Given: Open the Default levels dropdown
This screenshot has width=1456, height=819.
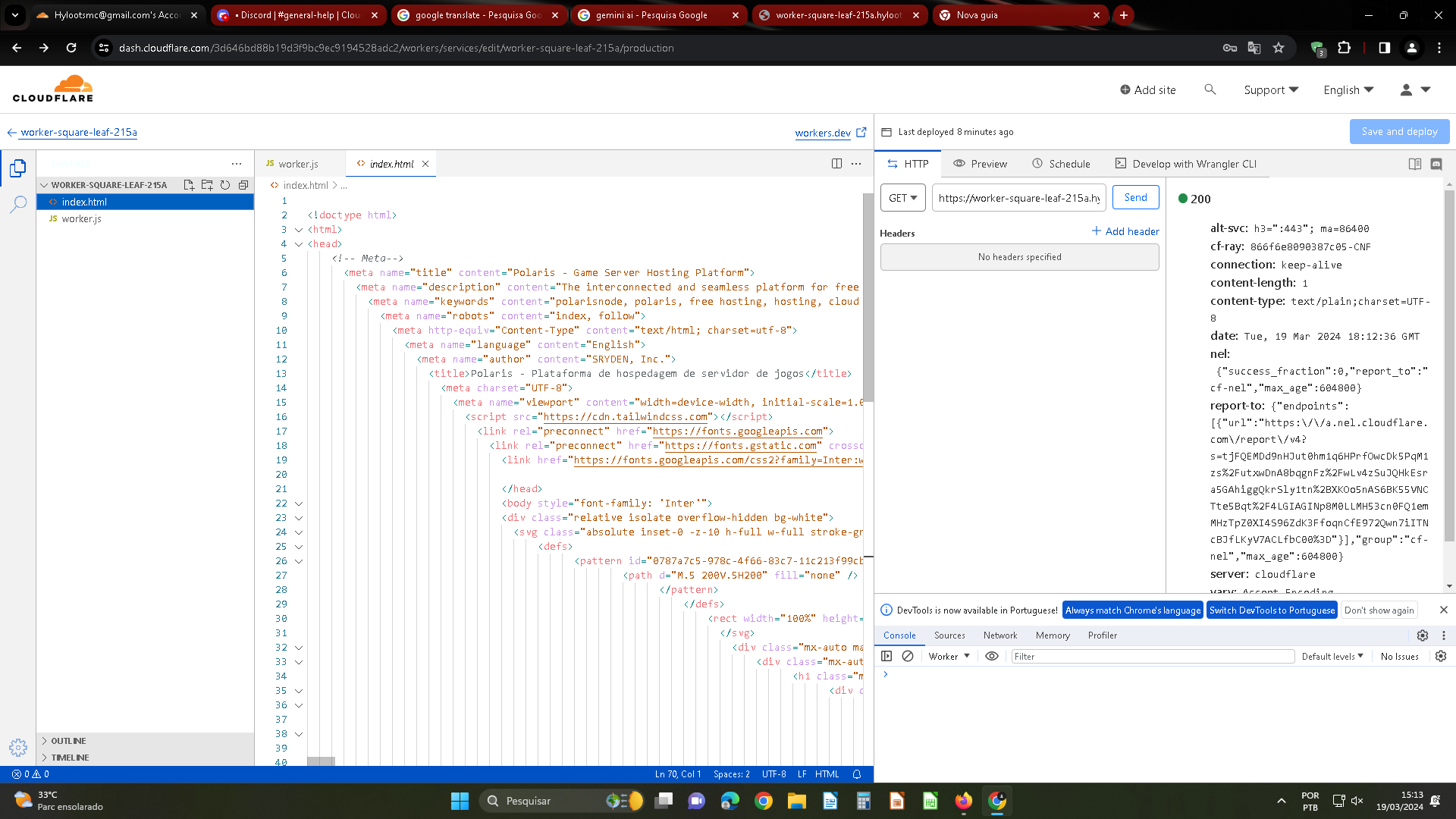Looking at the screenshot, I should (1332, 657).
